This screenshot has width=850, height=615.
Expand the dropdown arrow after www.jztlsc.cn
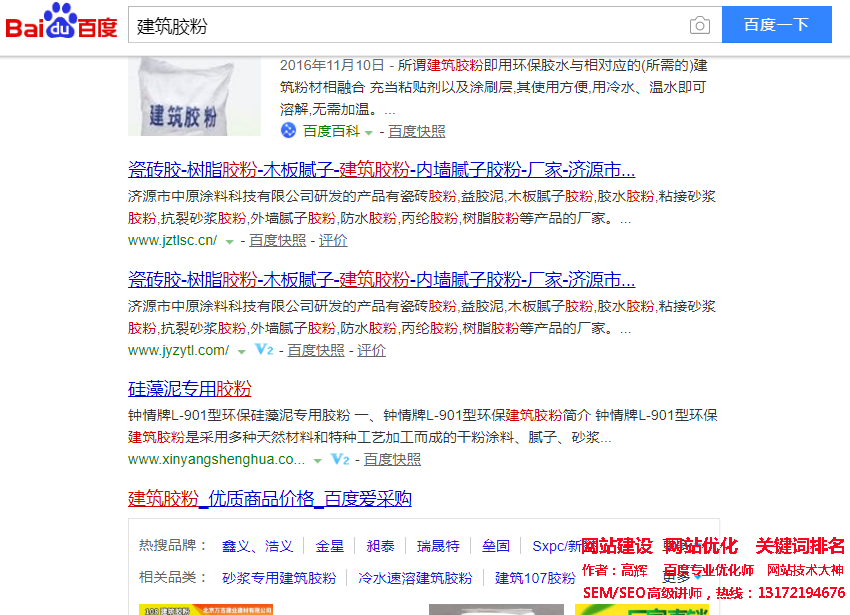click(229, 241)
